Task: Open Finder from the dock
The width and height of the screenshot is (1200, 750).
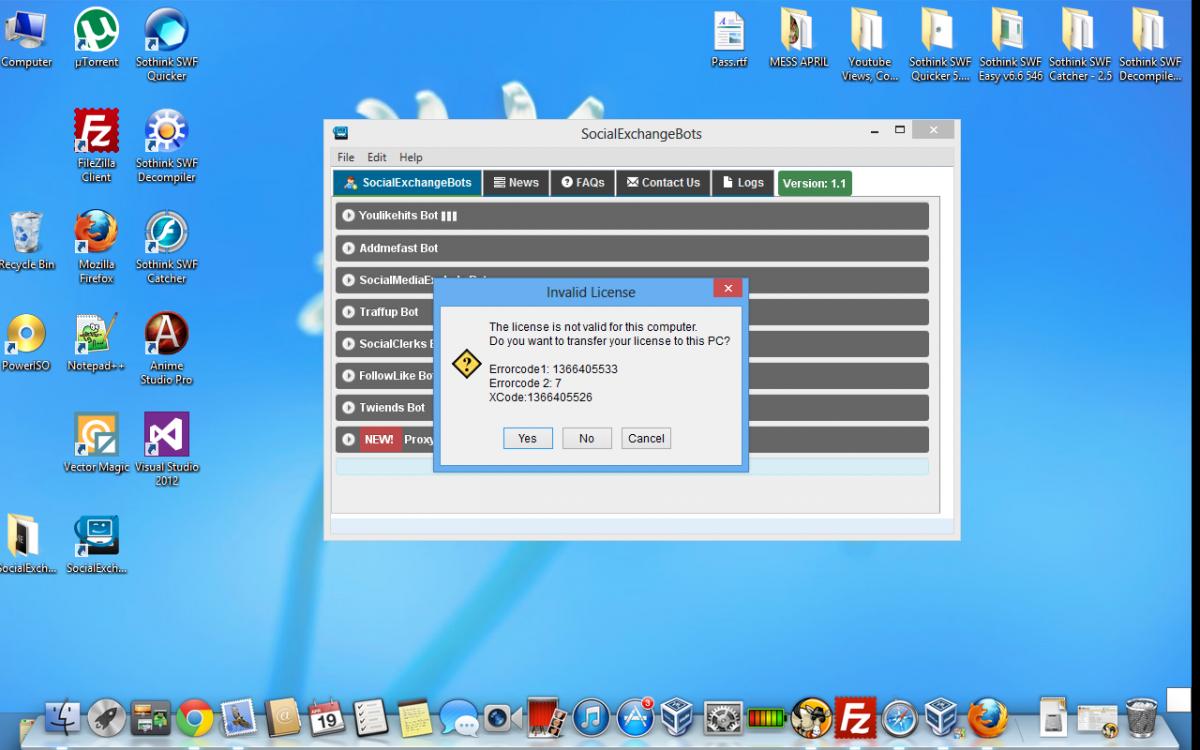Action: (63, 717)
